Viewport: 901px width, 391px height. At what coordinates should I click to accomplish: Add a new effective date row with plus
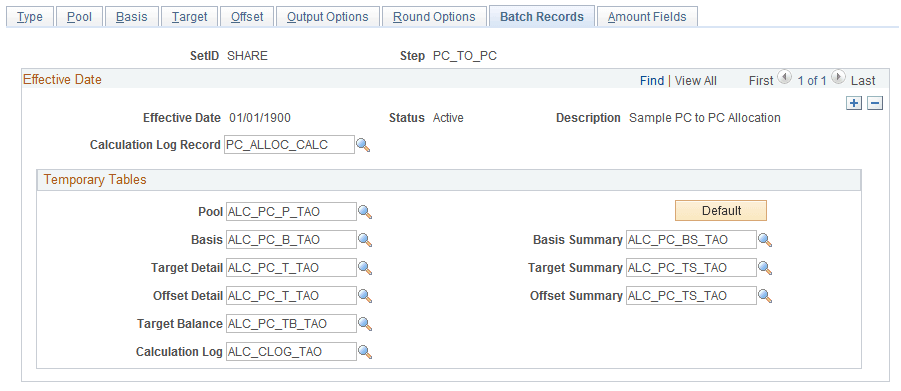(x=854, y=104)
